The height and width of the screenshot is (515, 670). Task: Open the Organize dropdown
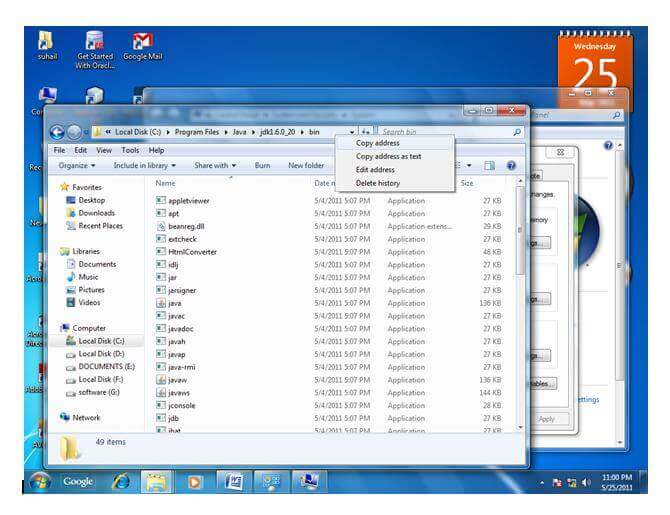pyautogui.click(x=77, y=165)
